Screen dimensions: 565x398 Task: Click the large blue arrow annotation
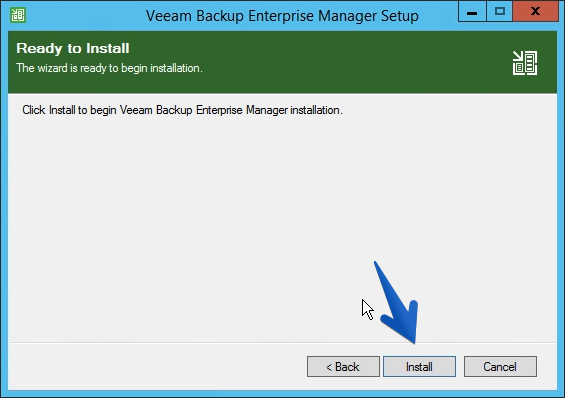click(399, 303)
